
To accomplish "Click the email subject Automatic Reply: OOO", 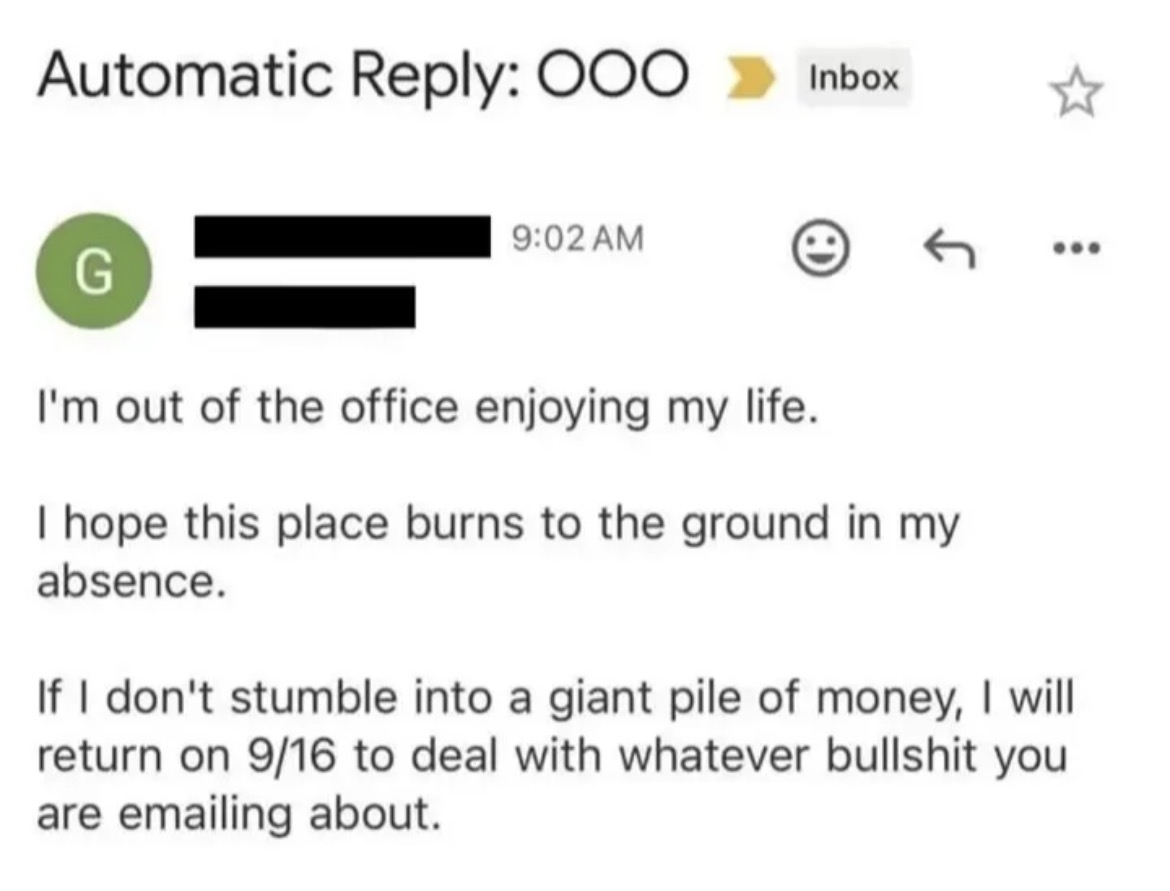I will 363,75.
